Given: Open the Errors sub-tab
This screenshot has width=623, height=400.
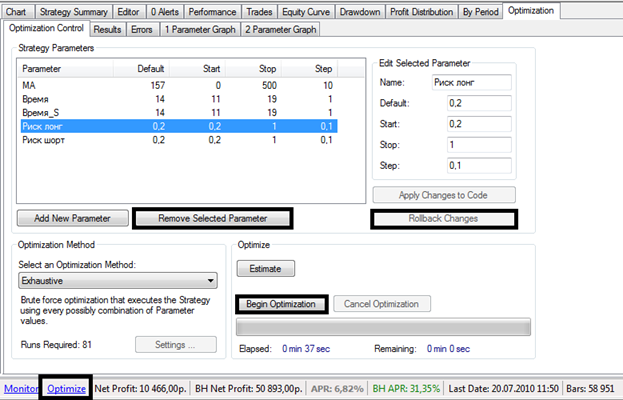Looking at the screenshot, I should pyautogui.click(x=141, y=30).
